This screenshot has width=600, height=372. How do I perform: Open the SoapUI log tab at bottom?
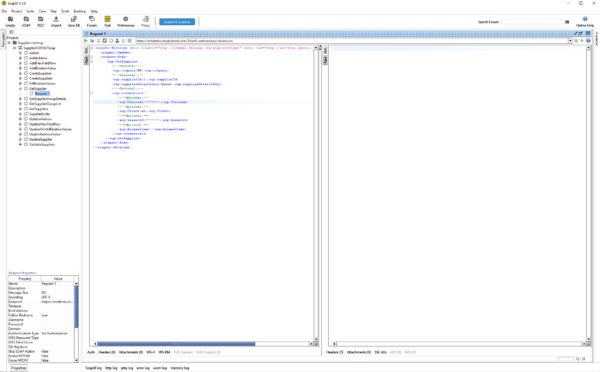(x=93, y=368)
